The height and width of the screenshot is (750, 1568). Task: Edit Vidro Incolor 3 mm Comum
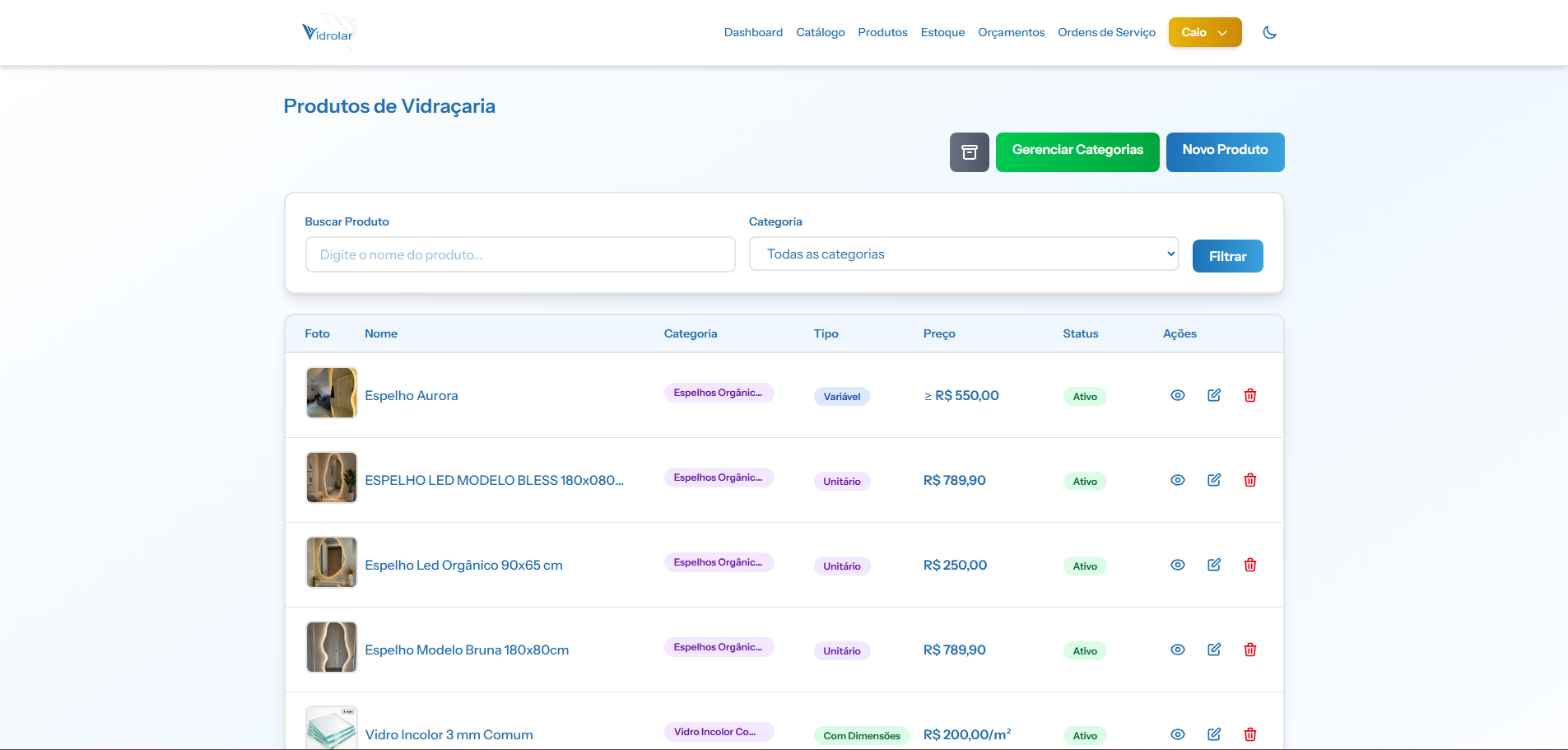click(1214, 734)
